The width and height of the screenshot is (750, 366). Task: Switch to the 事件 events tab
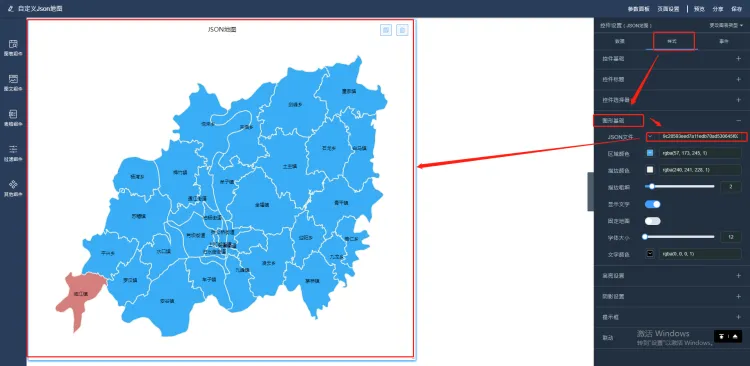[724, 41]
